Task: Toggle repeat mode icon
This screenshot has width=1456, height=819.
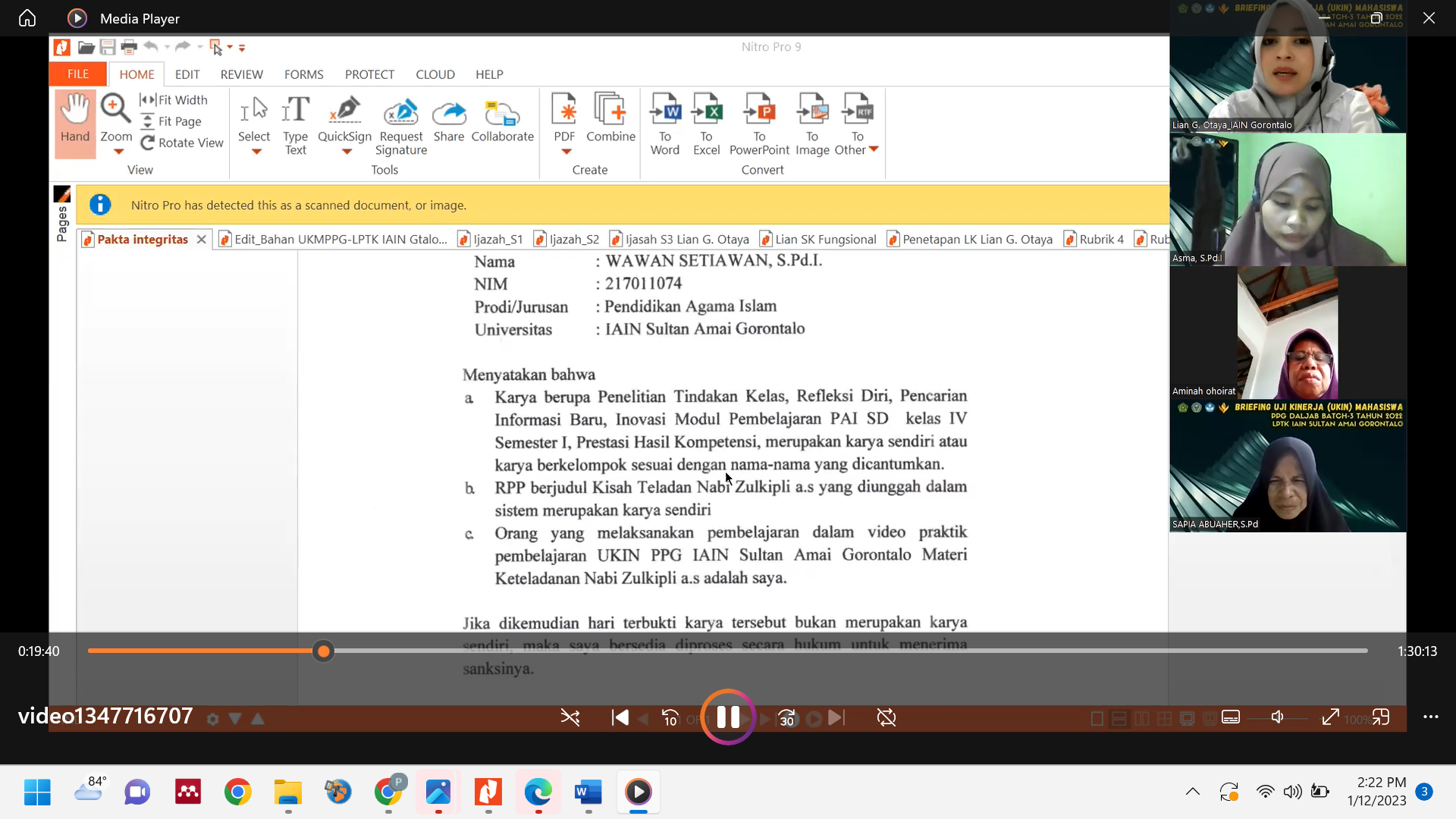Action: (x=886, y=717)
